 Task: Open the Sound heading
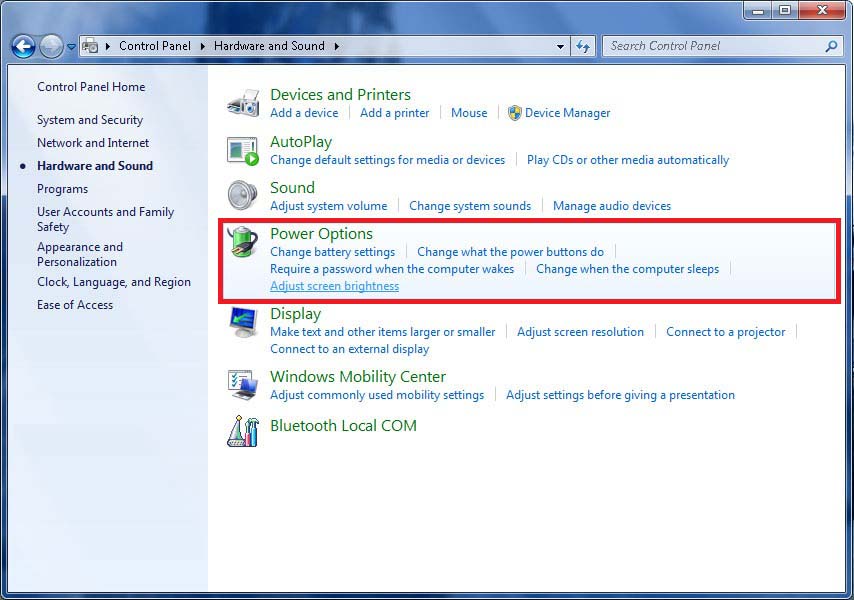pos(292,188)
